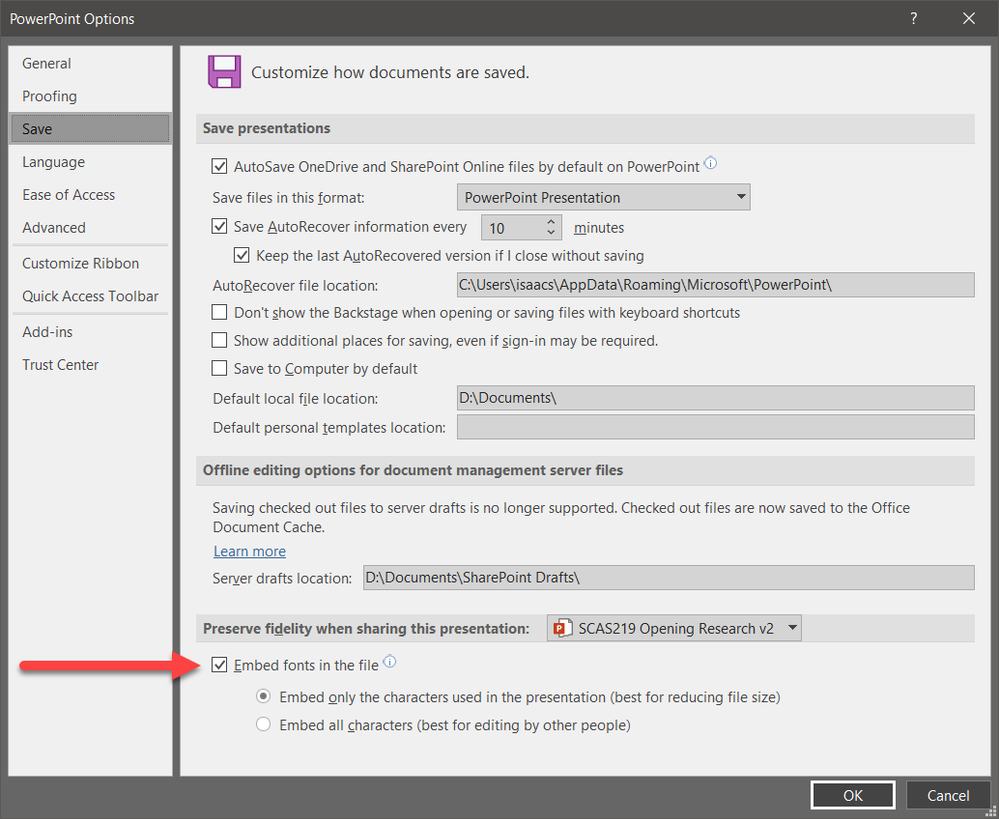Open the Learn more link
This screenshot has height=819, width=999.
[x=249, y=551]
